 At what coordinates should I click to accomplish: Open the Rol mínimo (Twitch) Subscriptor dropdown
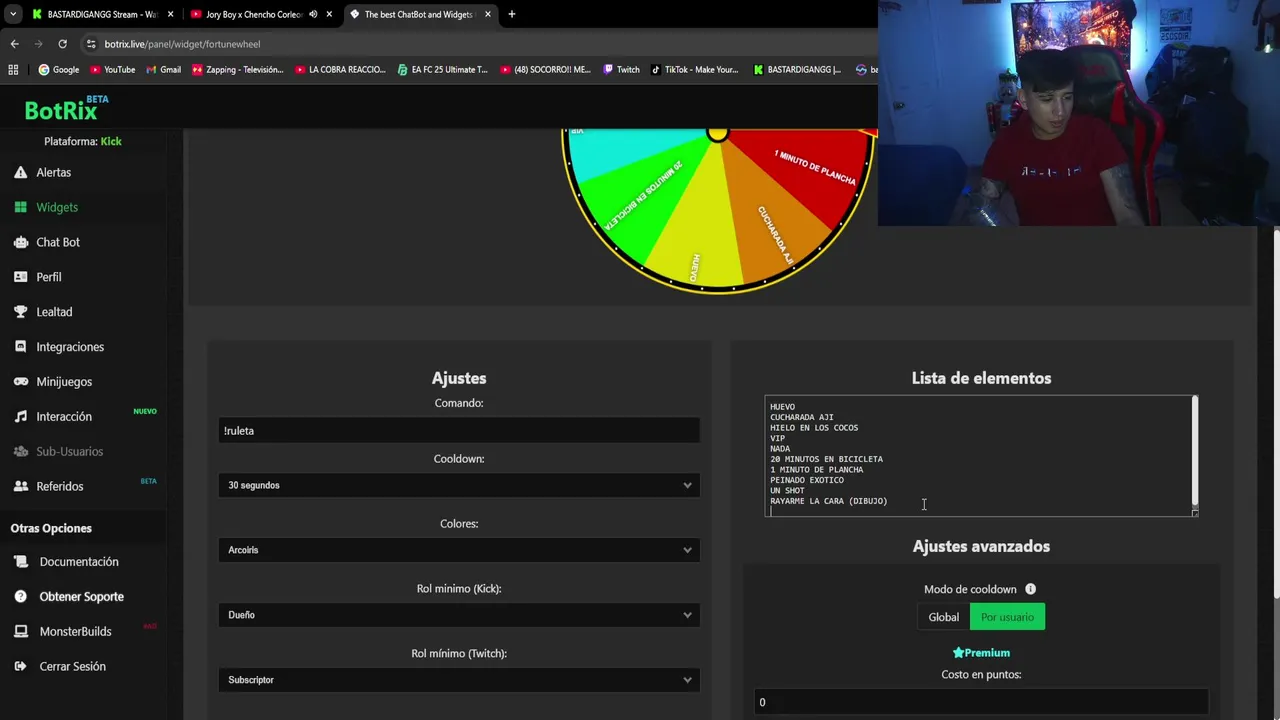(459, 680)
